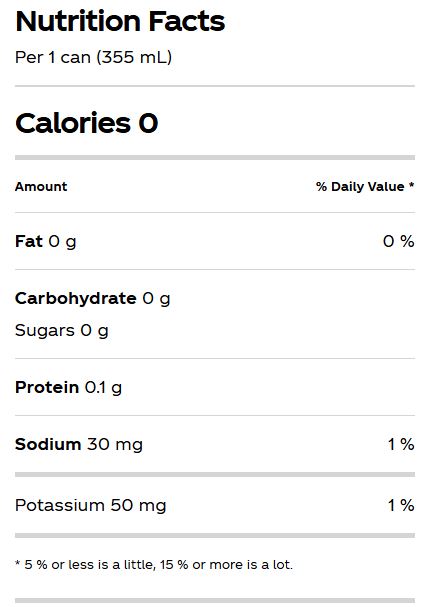Click the bold word Carbohydrate

coord(76,298)
